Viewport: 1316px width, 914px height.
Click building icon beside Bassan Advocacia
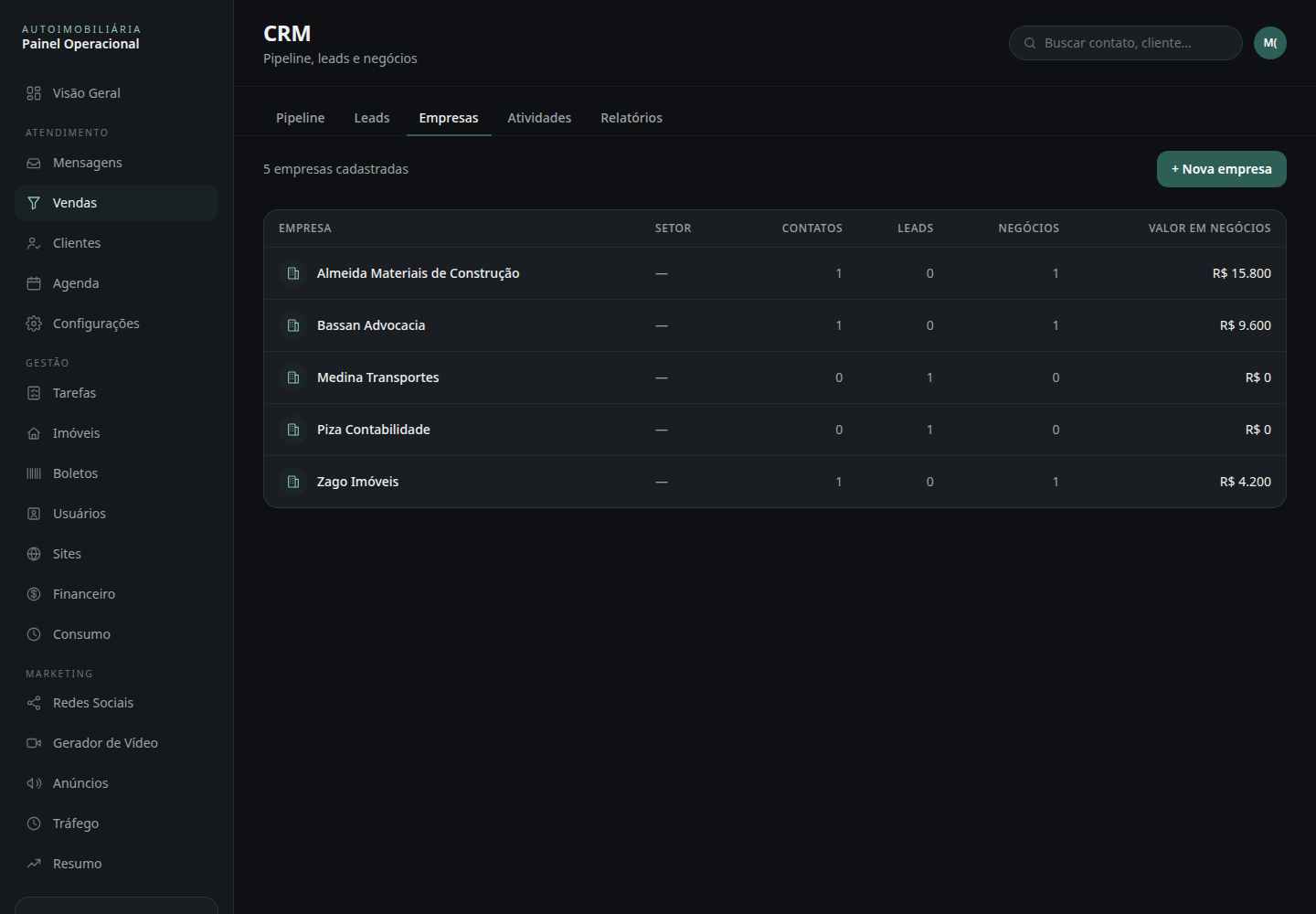click(293, 325)
